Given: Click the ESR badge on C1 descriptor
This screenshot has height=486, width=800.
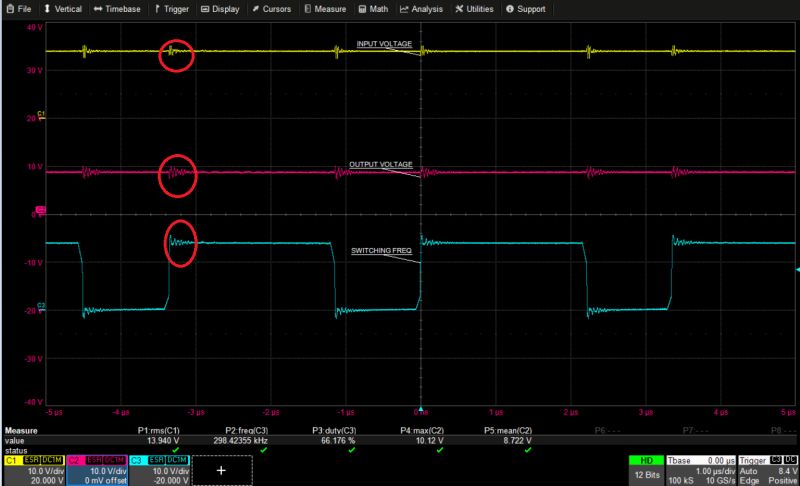Looking at the screenshot, I should point(31,460).
